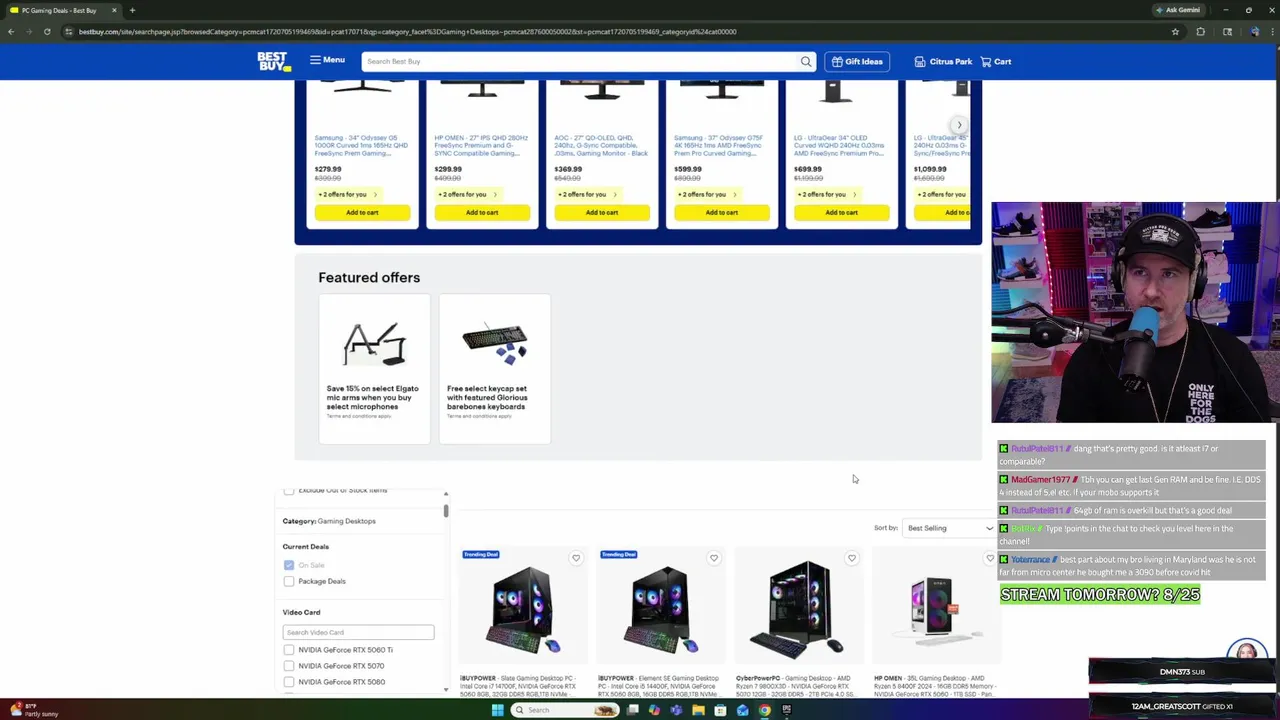Open the Mail app from taskbar

click(742, 710)
